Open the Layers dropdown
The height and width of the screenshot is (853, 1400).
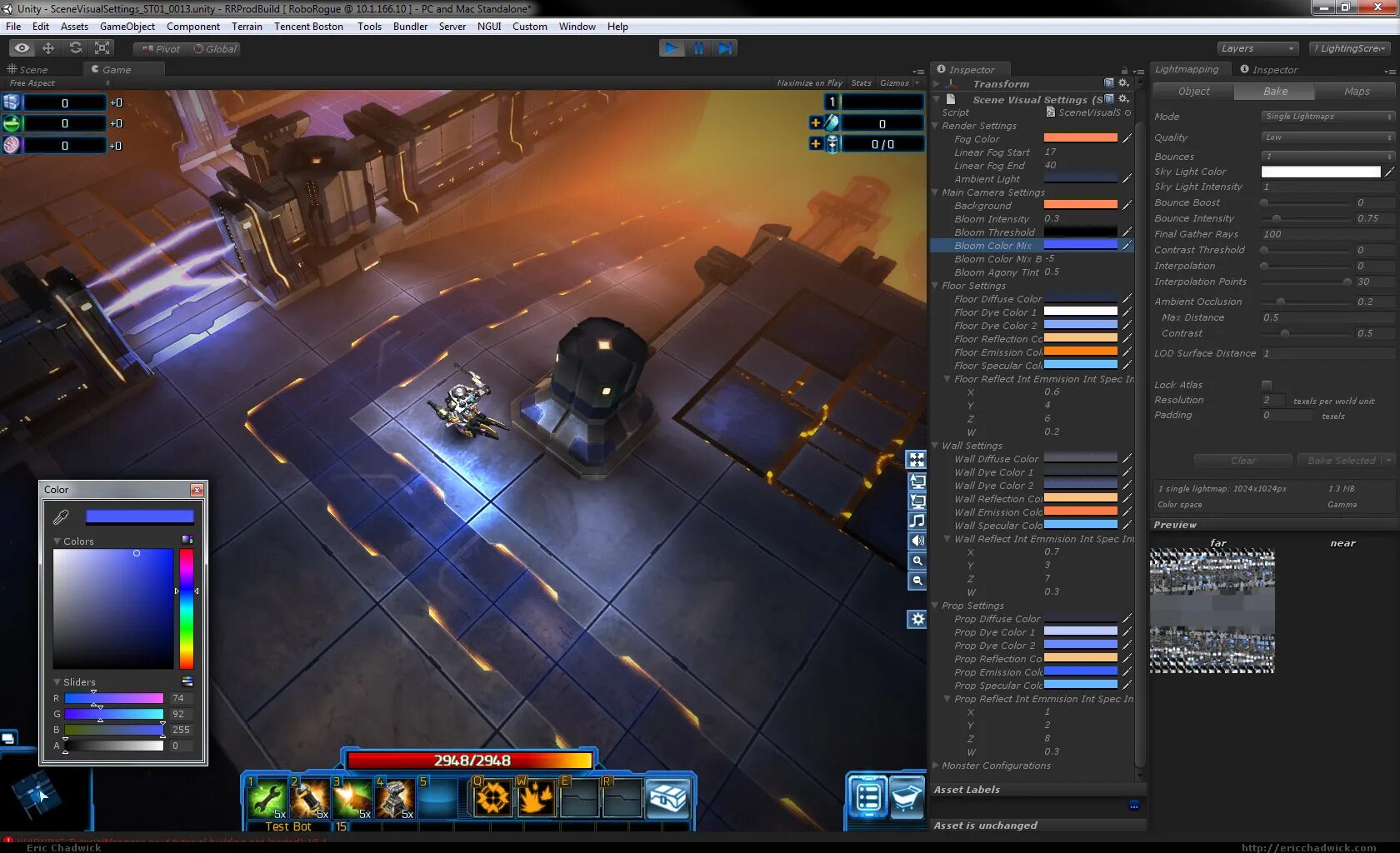[x=1257, y=48]
